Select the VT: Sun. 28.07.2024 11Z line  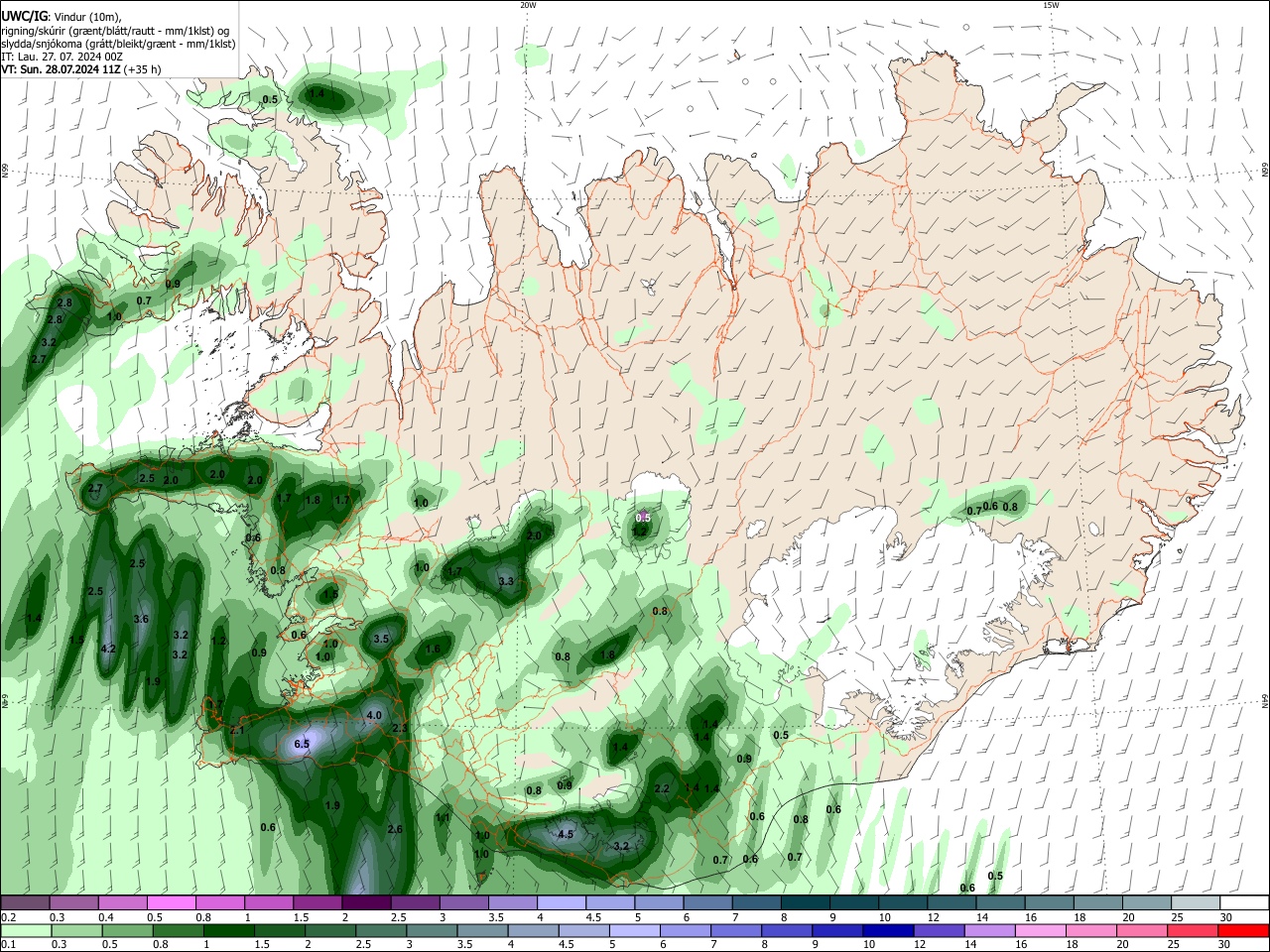[81, 69]
